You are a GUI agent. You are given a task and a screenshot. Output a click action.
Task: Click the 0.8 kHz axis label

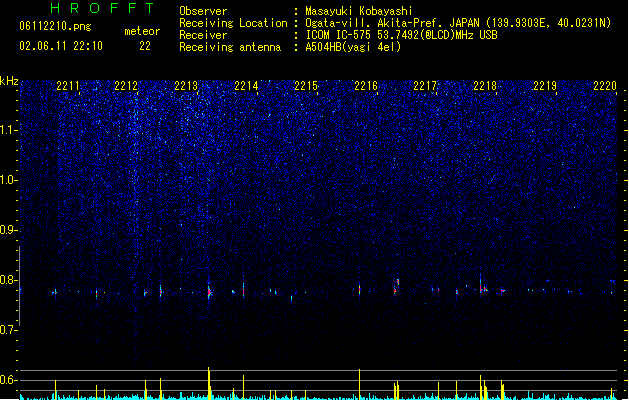click(x=8, y=280)
